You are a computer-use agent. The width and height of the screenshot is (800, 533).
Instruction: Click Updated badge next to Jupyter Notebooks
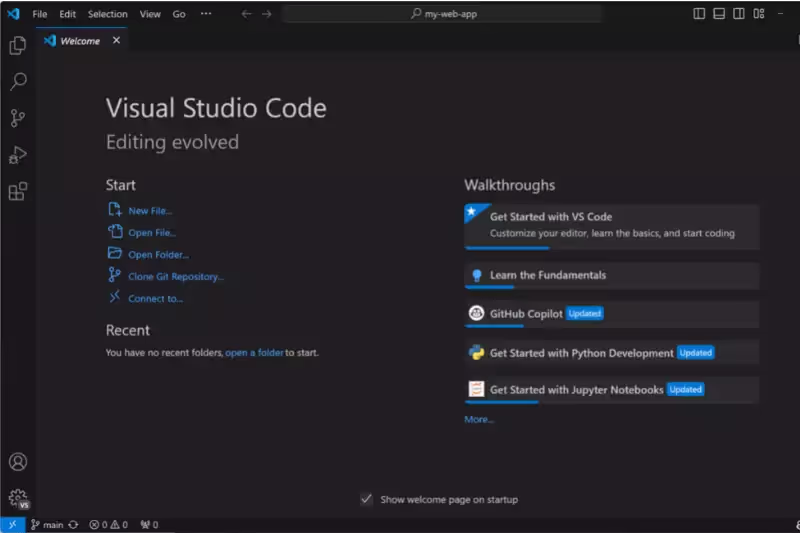685,389
